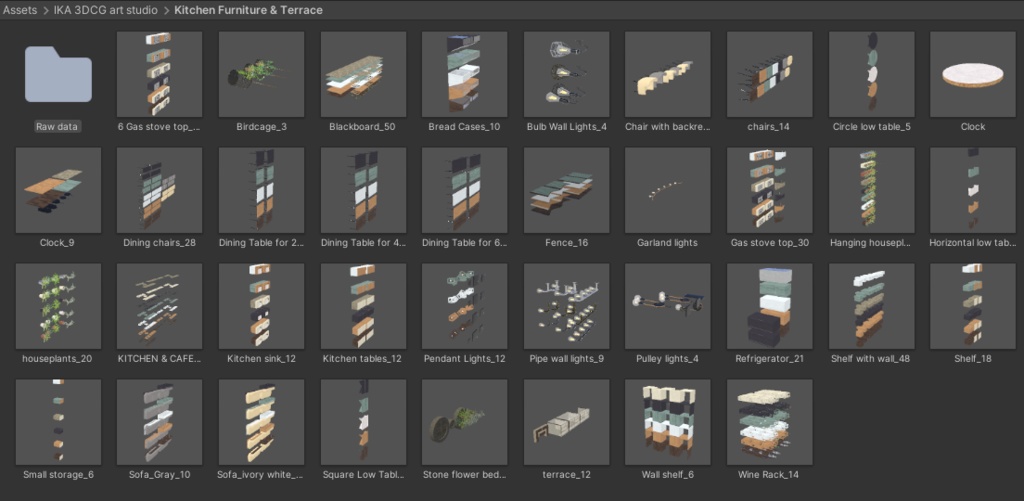
Task: Select the terrace_12 asset thumbnail
Action: pyautogui.click(x=566, y=422)
